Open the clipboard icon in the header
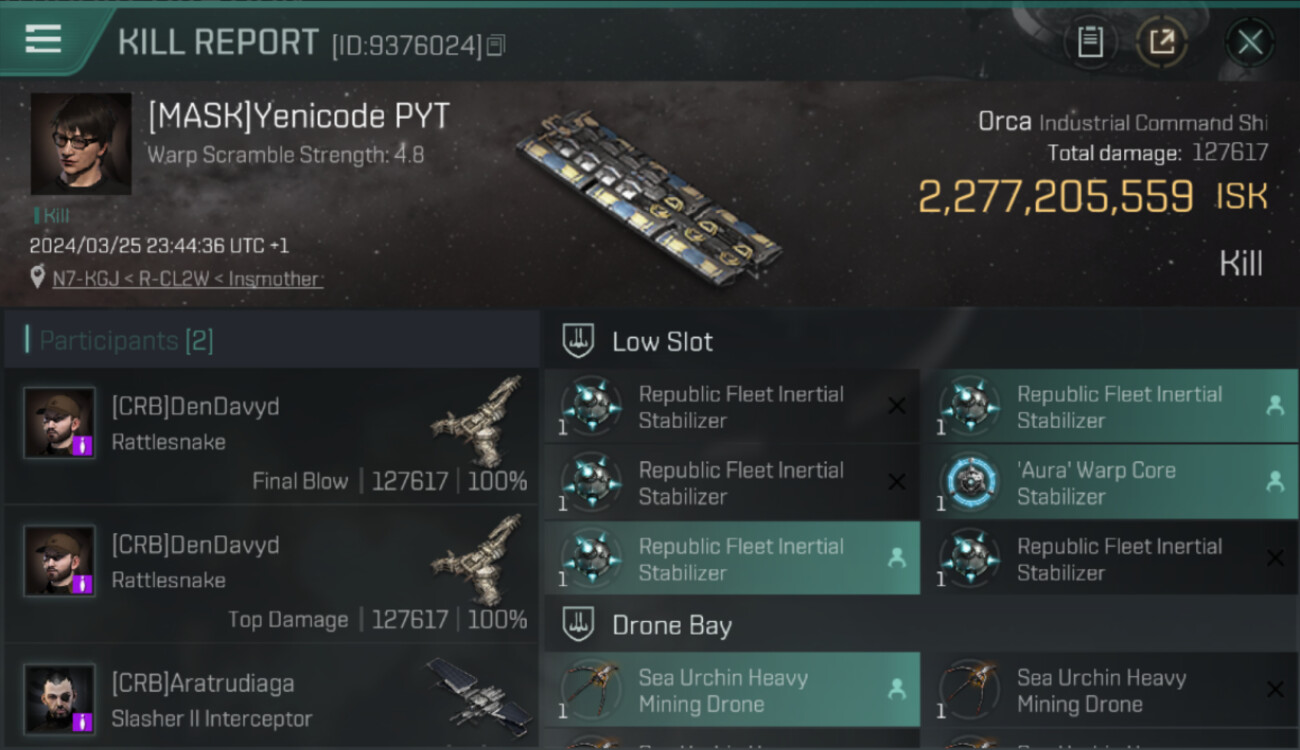1300x750 pixels. pos(1089,42)
